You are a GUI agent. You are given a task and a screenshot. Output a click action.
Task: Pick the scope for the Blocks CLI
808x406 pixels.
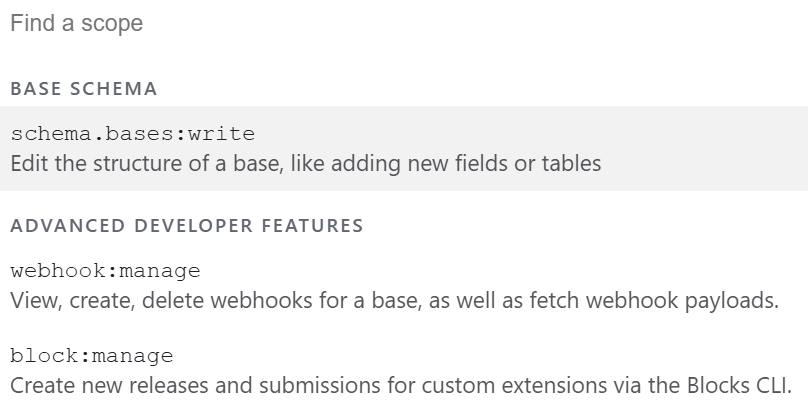[400, 371]
